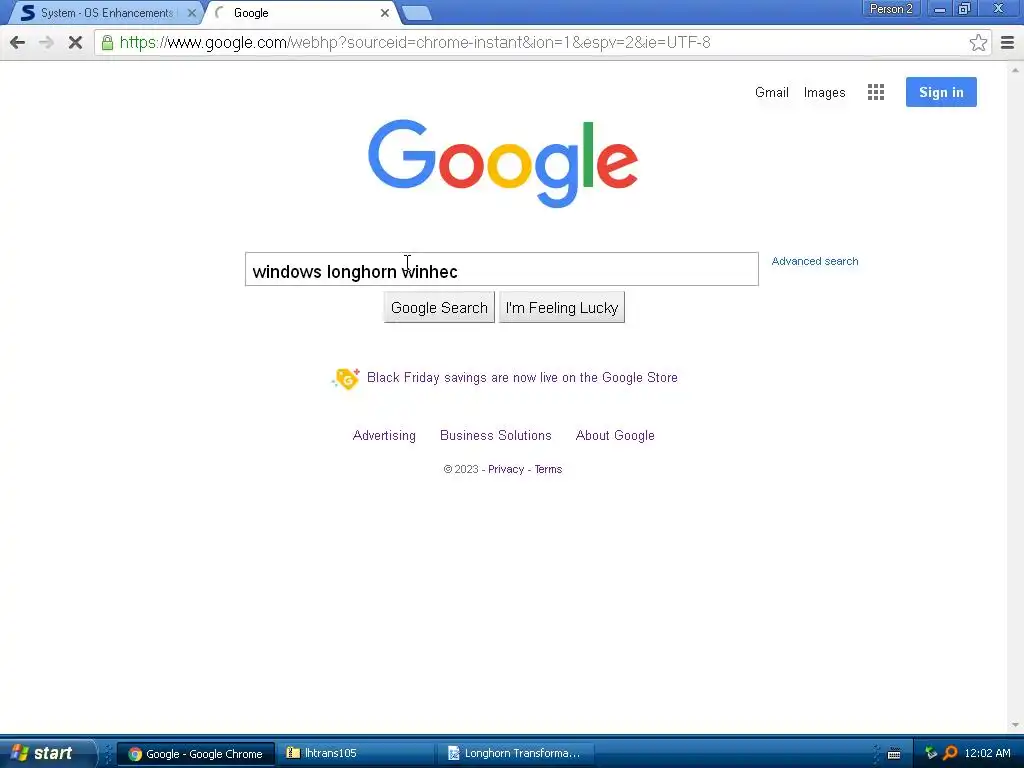Click the search magnifier tray icon

coord(950,753)
